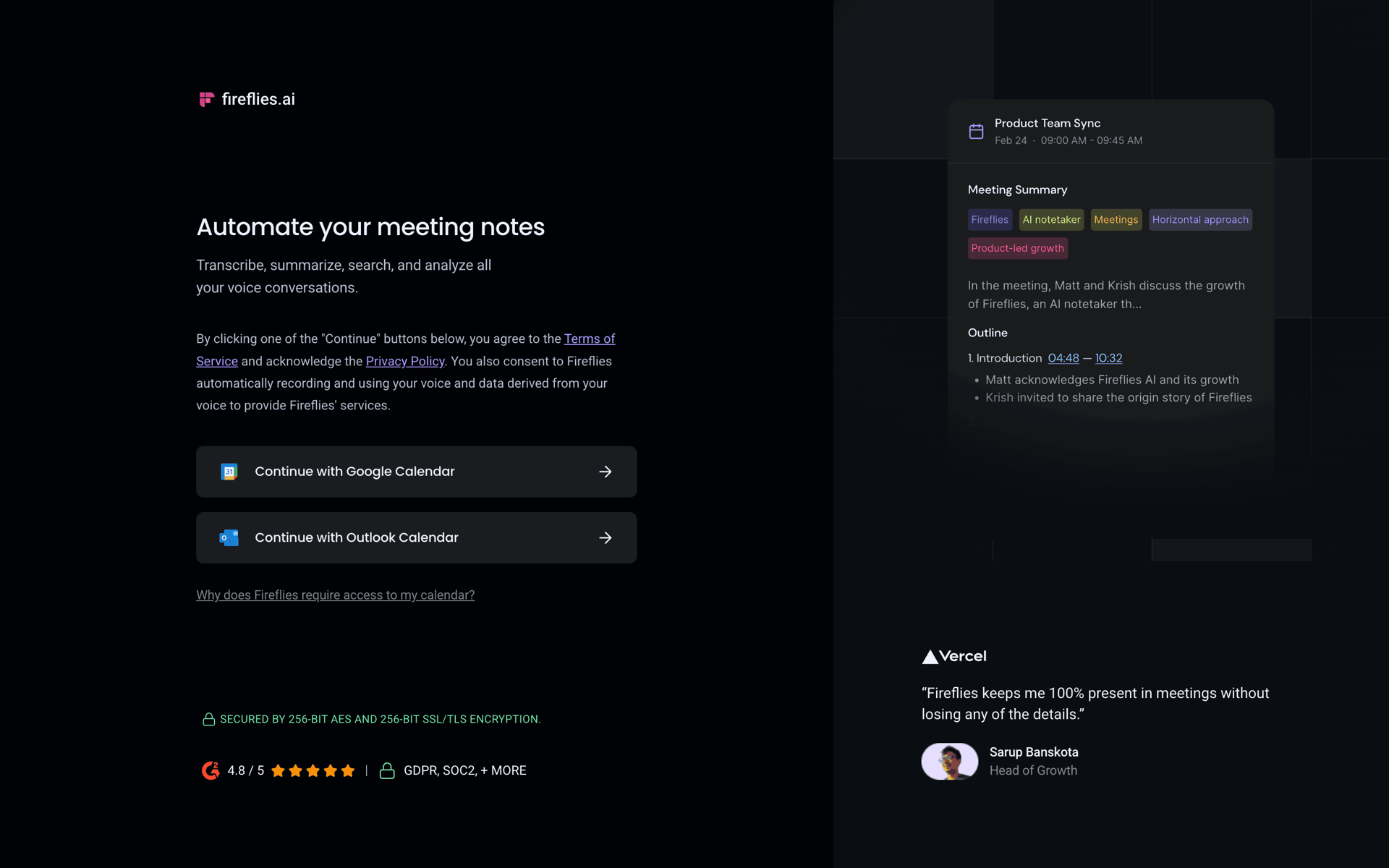Select the Product-led growth topic tag

(1018, 248)
